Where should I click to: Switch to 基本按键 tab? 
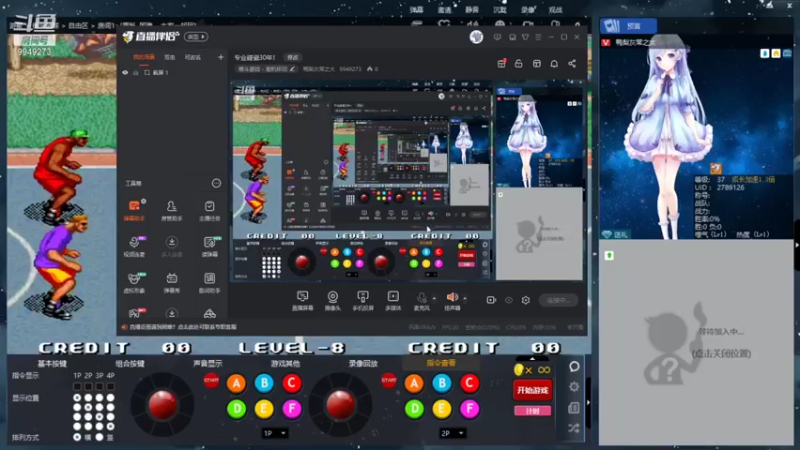click(x=52, y=364)
